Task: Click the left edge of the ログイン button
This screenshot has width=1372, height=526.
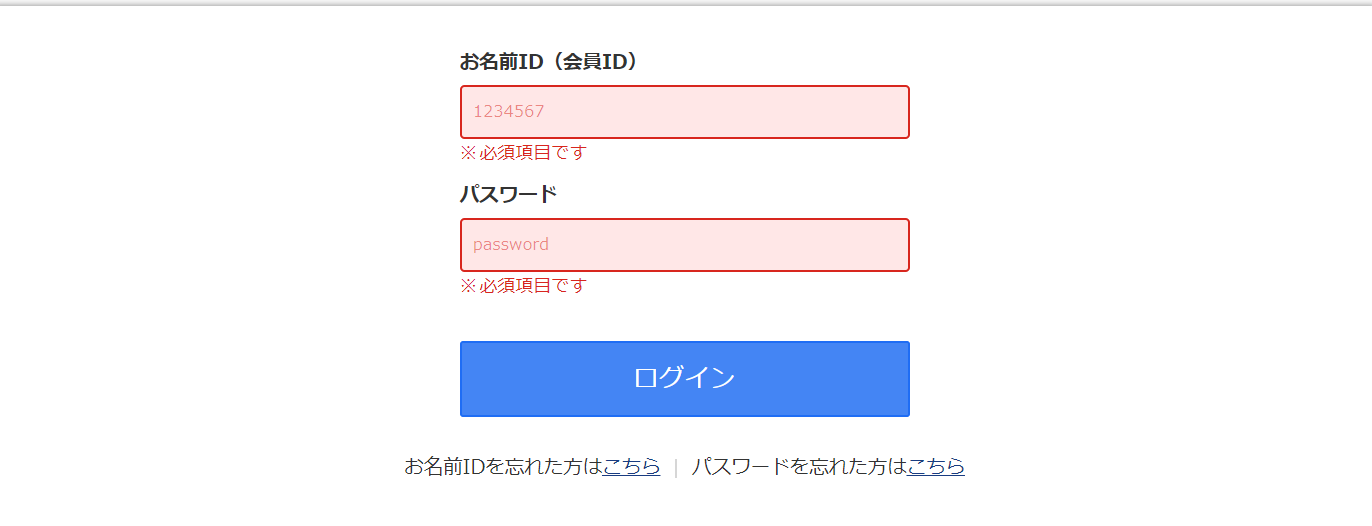Action: 472,379
